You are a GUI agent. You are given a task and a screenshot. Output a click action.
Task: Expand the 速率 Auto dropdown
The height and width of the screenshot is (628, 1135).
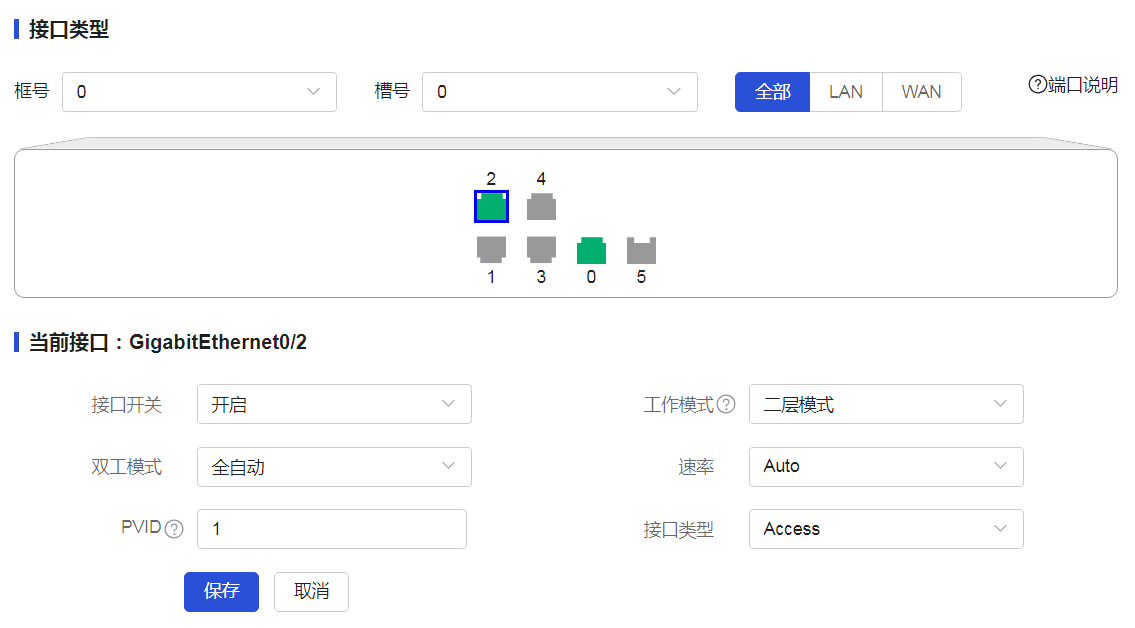tap(885, 467)
